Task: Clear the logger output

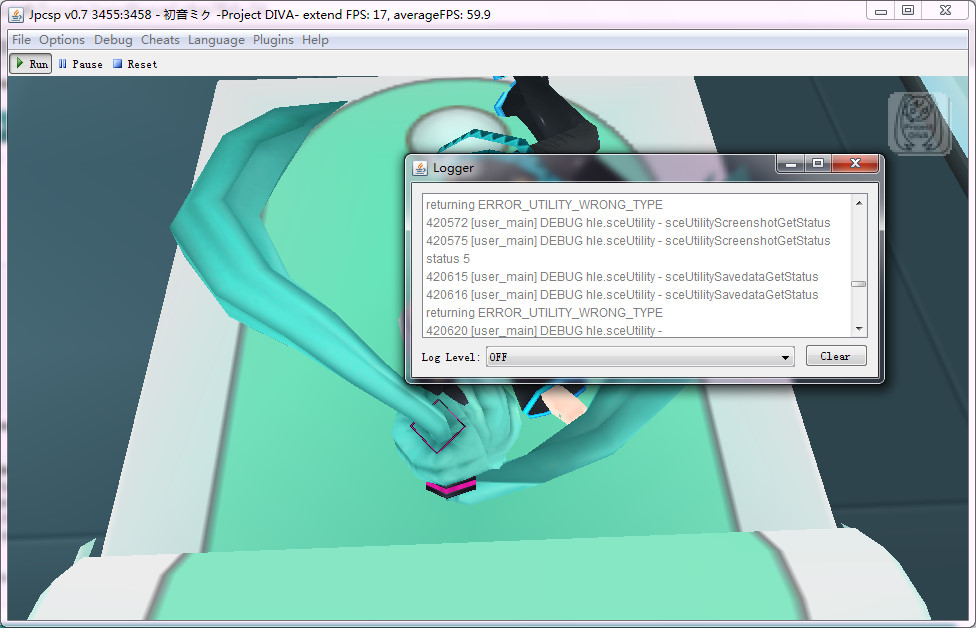Action: 836,356
